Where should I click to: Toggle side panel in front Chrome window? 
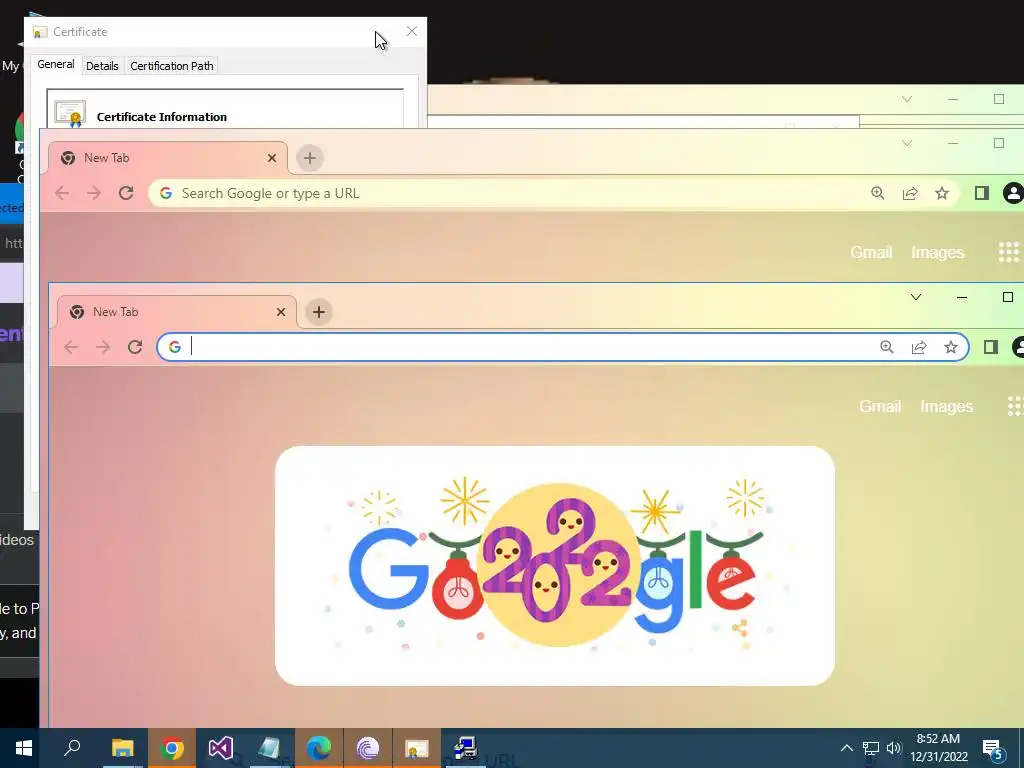(991, 347)
